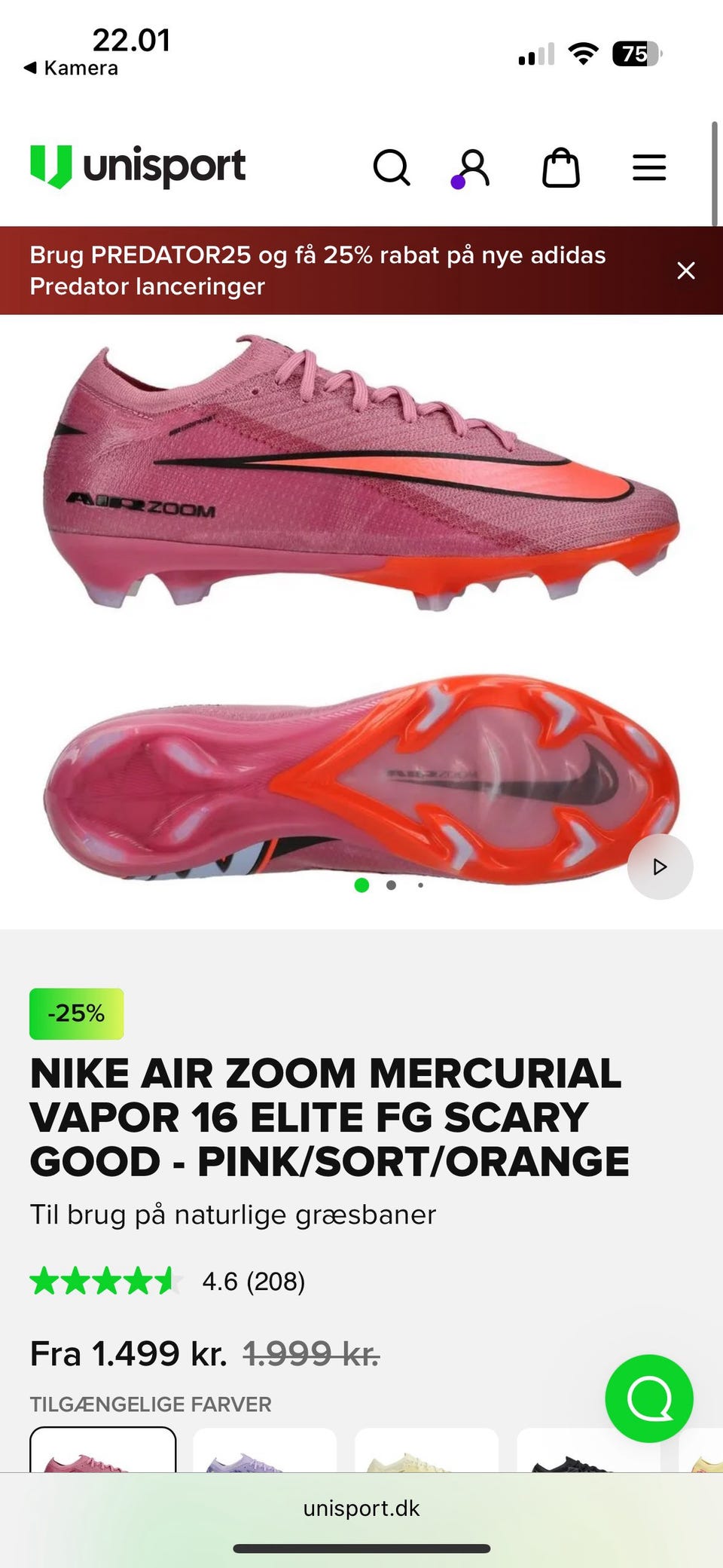
Task: Switch to the second carousel dot
Action: 391,885
